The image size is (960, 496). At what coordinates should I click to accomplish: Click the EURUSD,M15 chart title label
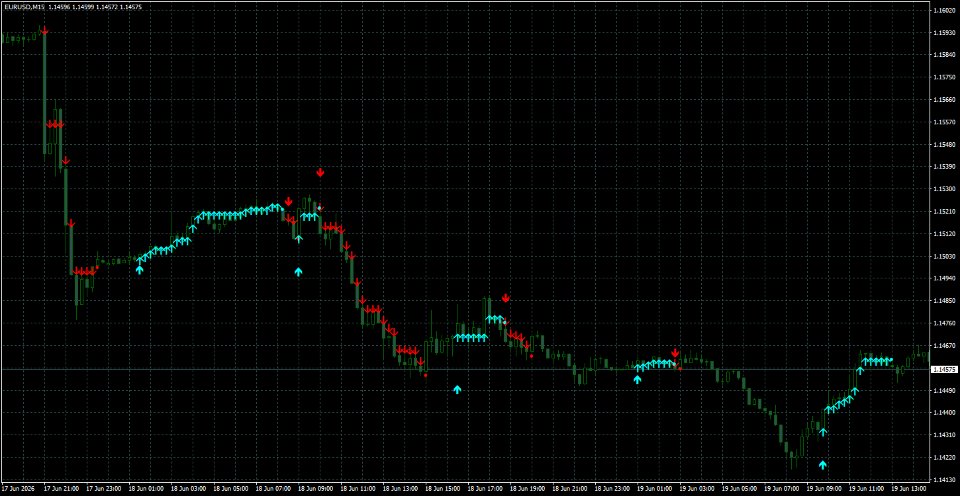[24, 6]
